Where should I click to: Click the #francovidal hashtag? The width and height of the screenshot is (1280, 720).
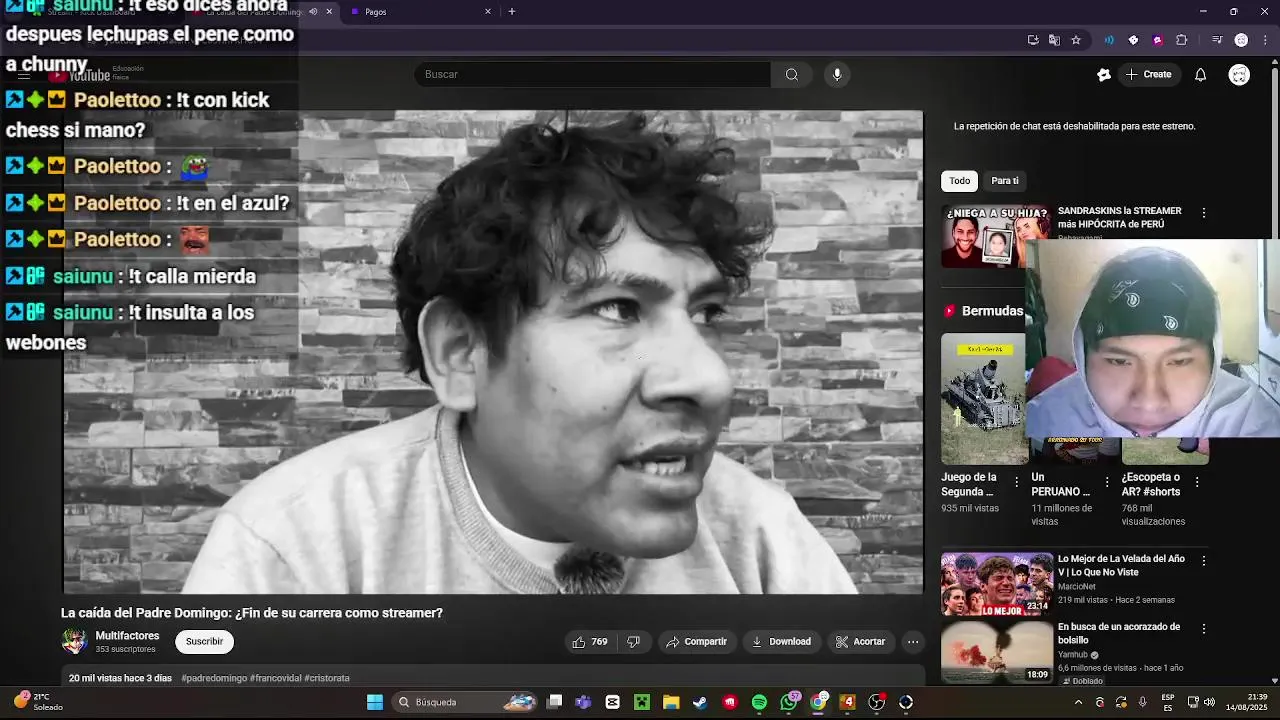(275, 678)
